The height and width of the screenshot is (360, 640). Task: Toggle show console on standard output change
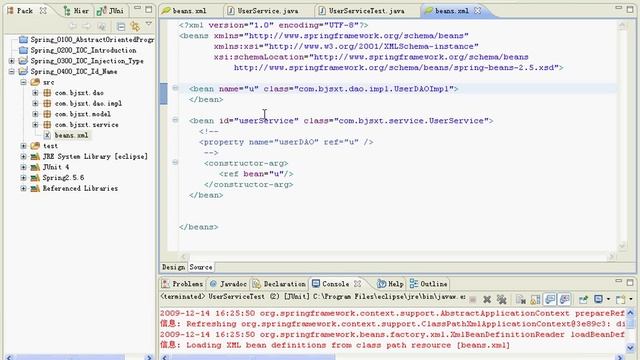click(550, 300)
